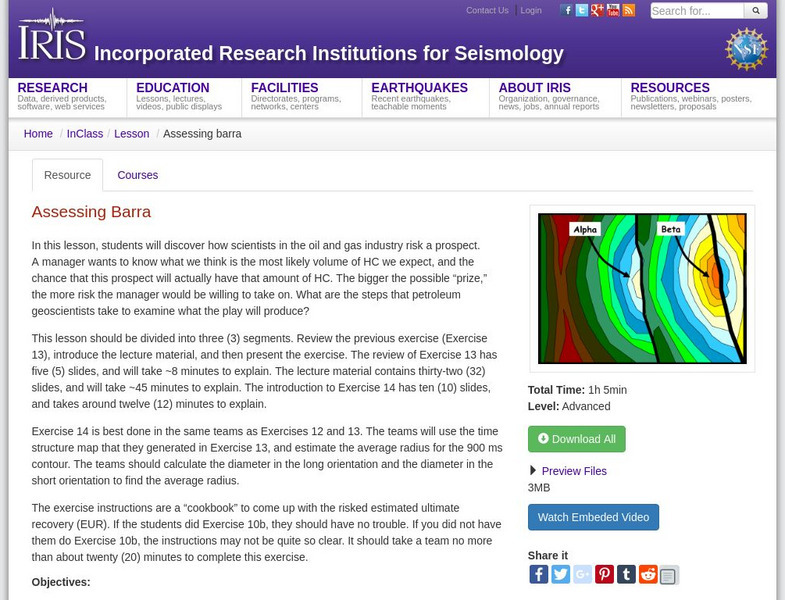Open the IRIS Facebook page icon in header
785x600 pixels.
coord(566,10)
